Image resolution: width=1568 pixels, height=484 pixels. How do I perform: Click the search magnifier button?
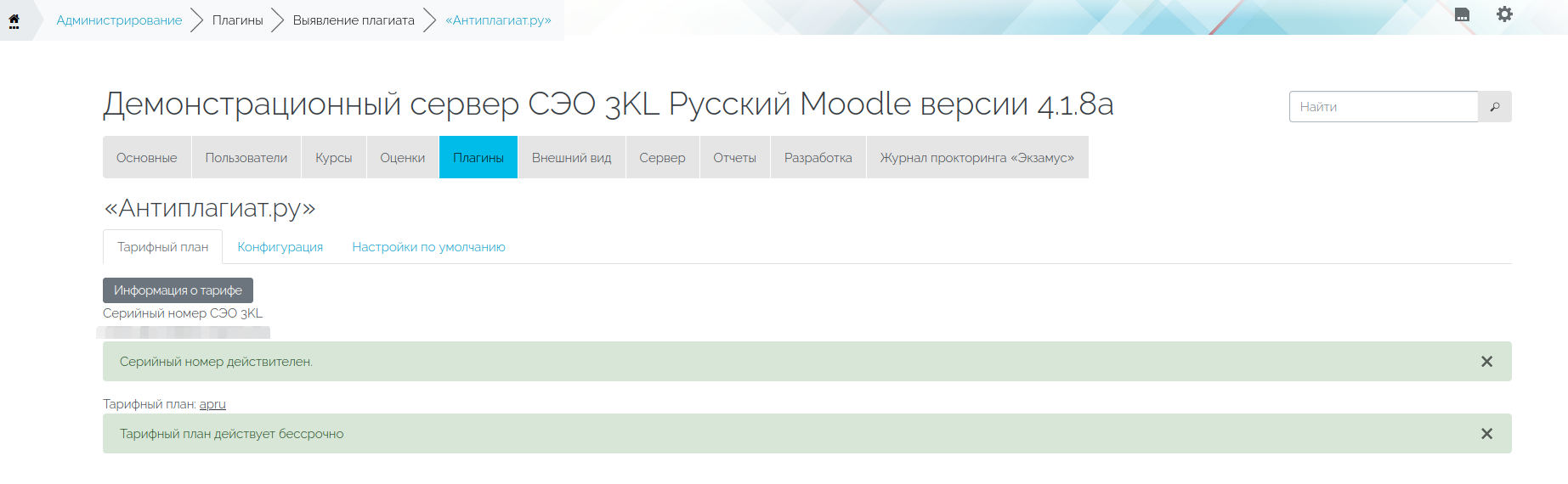click(1495, 107)
